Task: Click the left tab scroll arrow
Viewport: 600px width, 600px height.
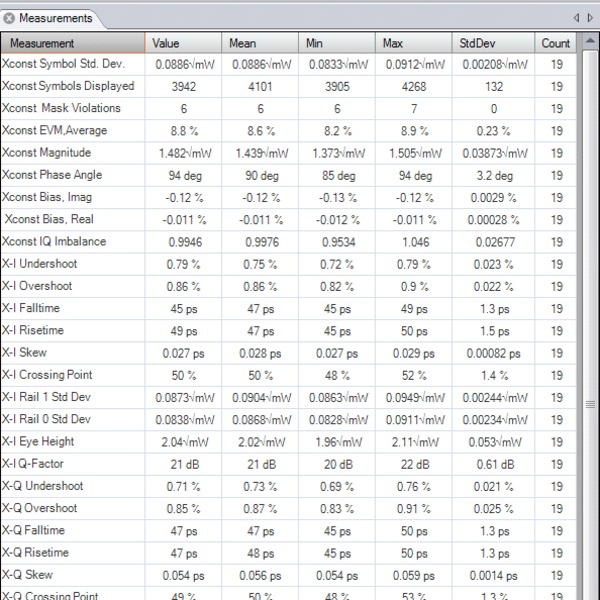Action: pos(576,18)
